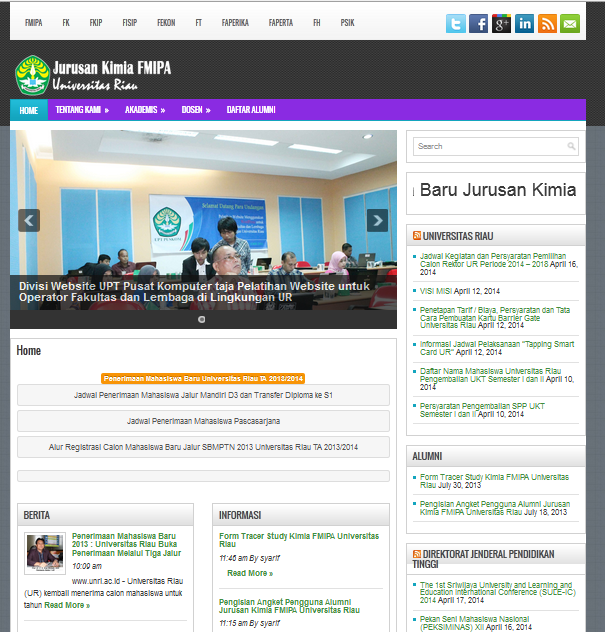Click RSS icon beside Direktorat Jenderal heading
The width and height of the screenshot is (605, 632).
click(417, 554)
